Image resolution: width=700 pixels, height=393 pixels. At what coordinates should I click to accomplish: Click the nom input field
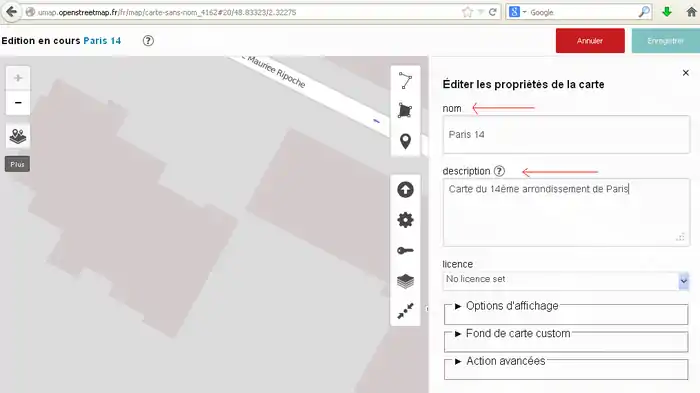[x=566, y=134]
